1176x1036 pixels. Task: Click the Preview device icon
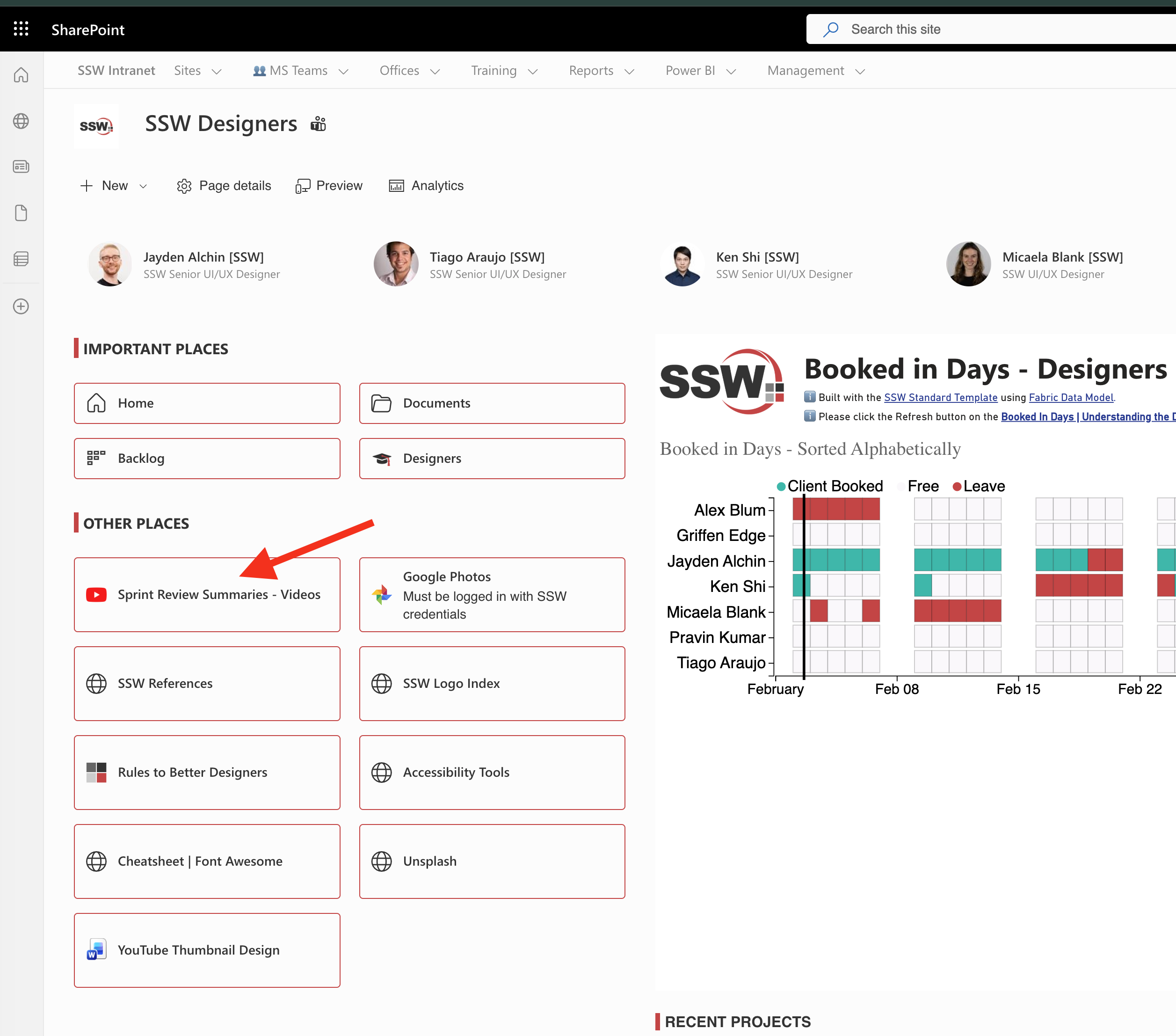click(x=303, y=186)
